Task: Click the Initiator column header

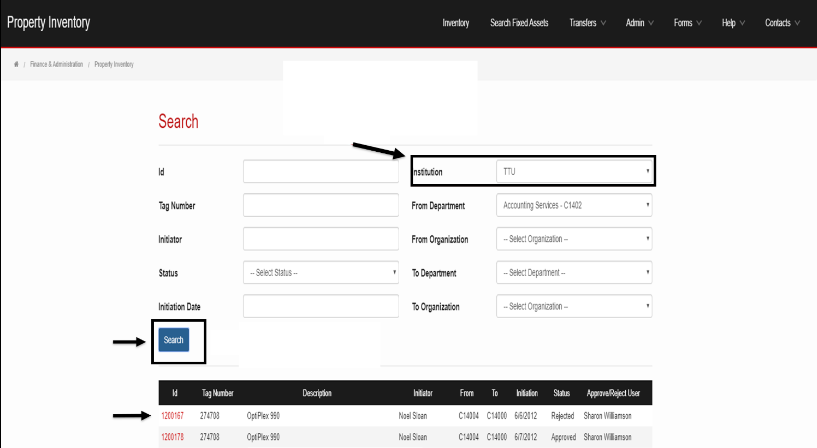Action: click(x=423, y=393)
